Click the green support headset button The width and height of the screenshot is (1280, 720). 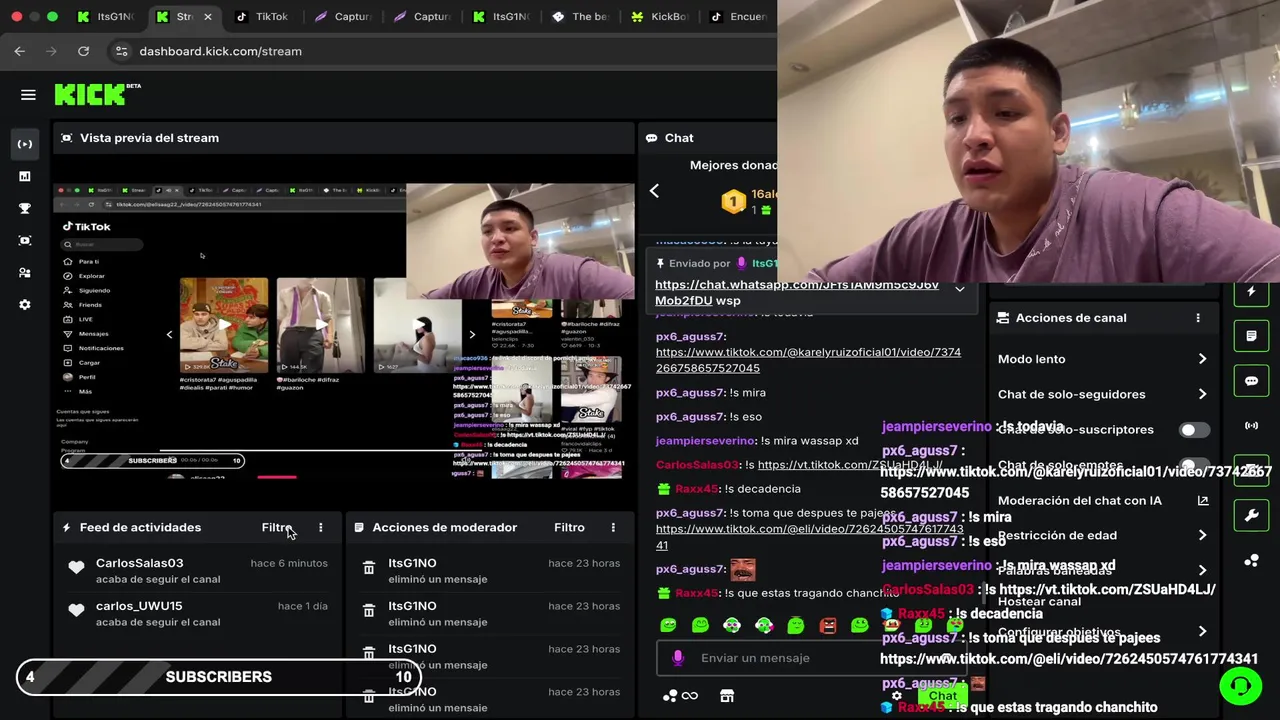pos(1240,686)
